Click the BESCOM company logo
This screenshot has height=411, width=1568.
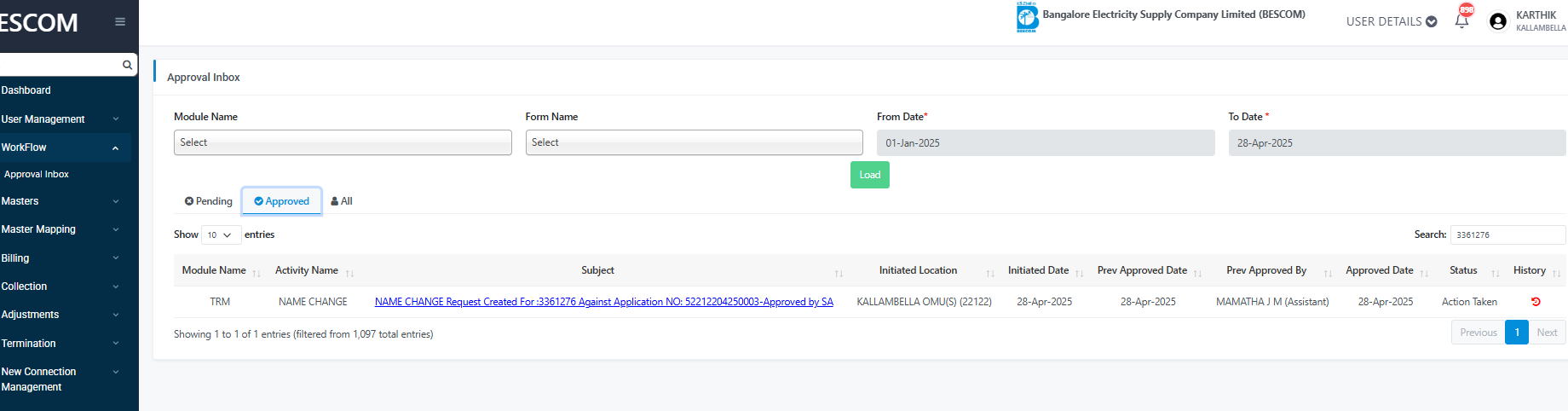point(1027,17)
